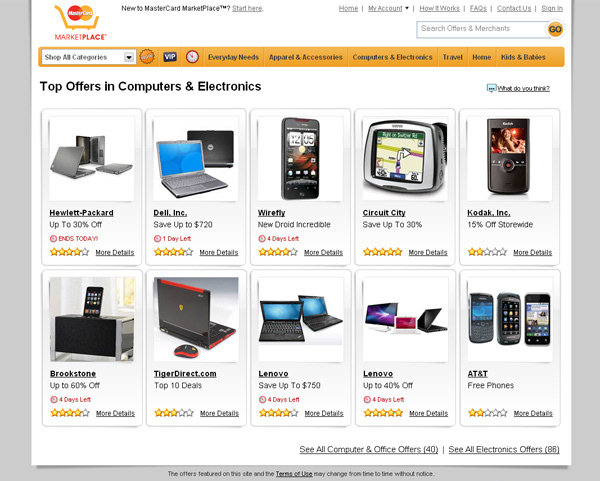This screenshot has height=481, width=600.
Task: Open the Terms of Use link
Action: pos(294,474)
